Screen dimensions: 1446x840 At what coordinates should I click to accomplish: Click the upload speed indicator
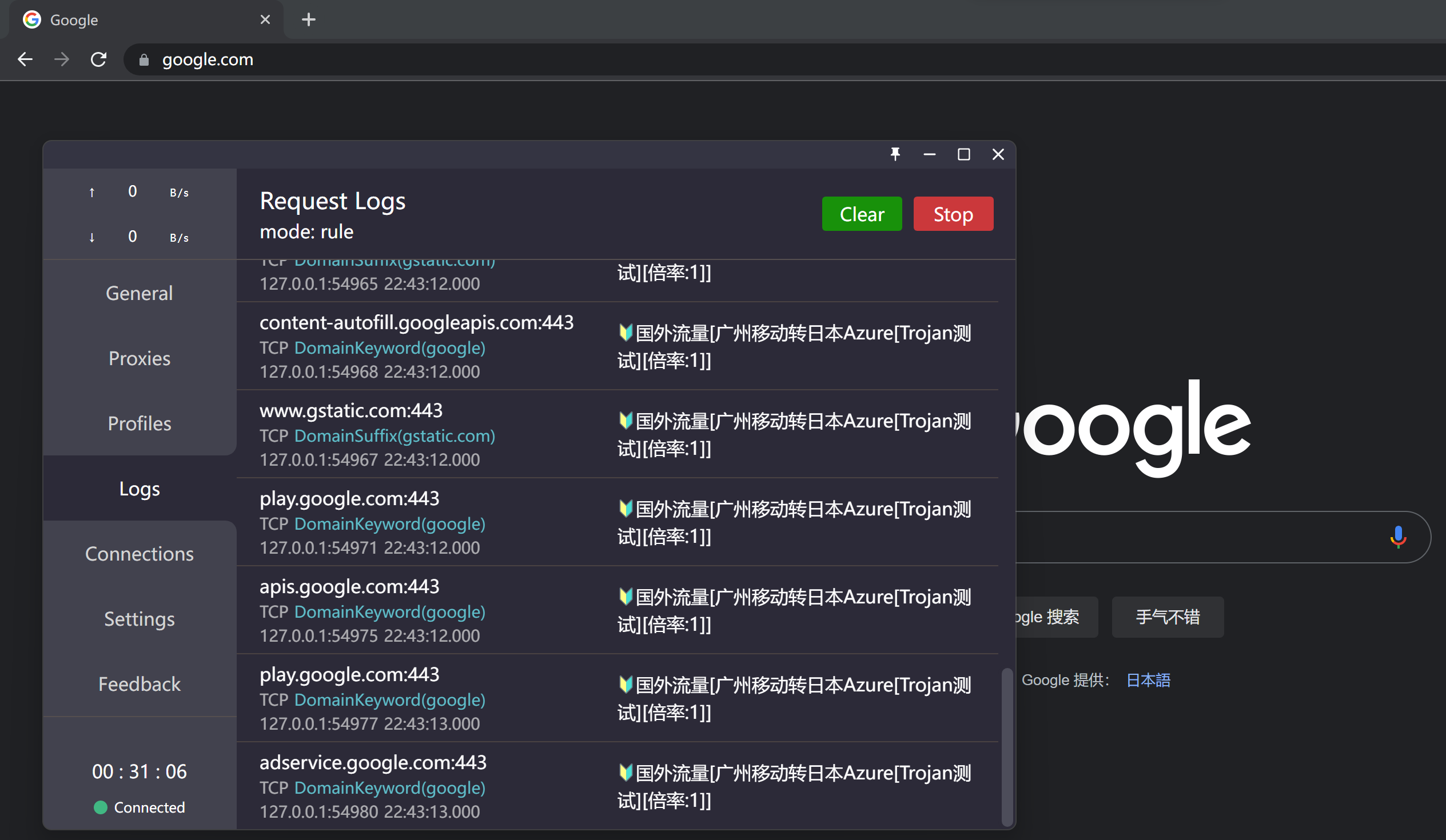[140, 191]
